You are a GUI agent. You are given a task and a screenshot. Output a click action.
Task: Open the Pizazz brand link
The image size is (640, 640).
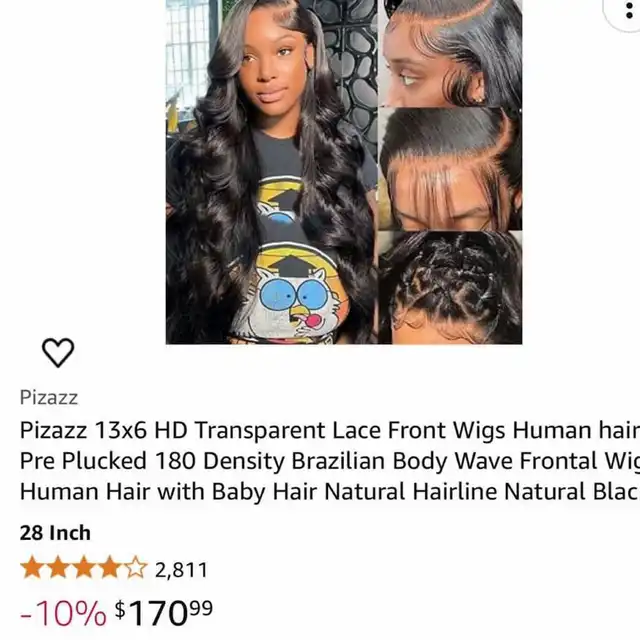[x=49, y=398]
